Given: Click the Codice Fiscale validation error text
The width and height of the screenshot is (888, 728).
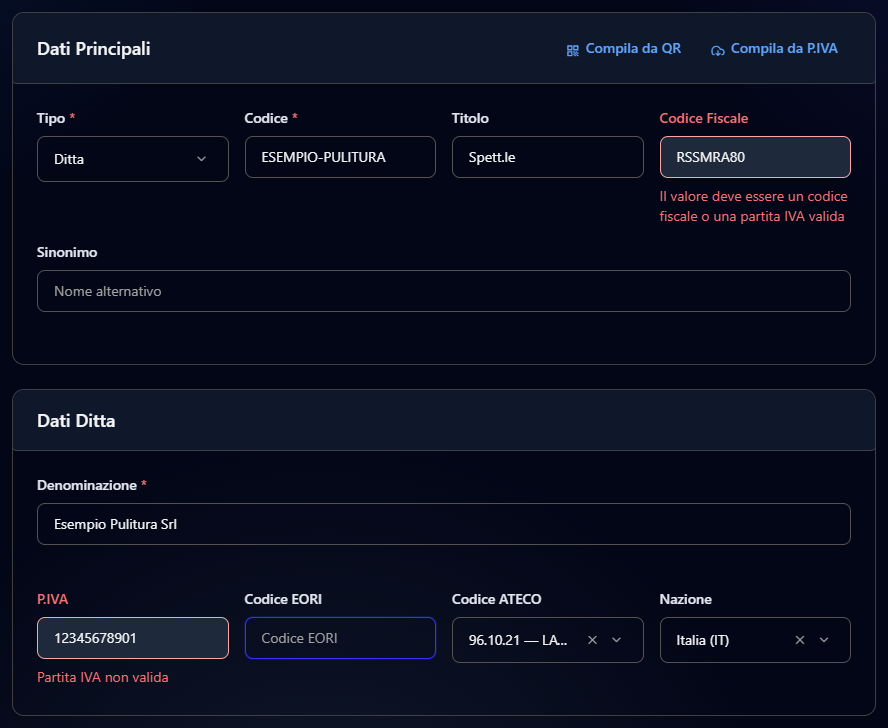Looking at the screenshot, I should pyautogui.click(x=753, y=206).
